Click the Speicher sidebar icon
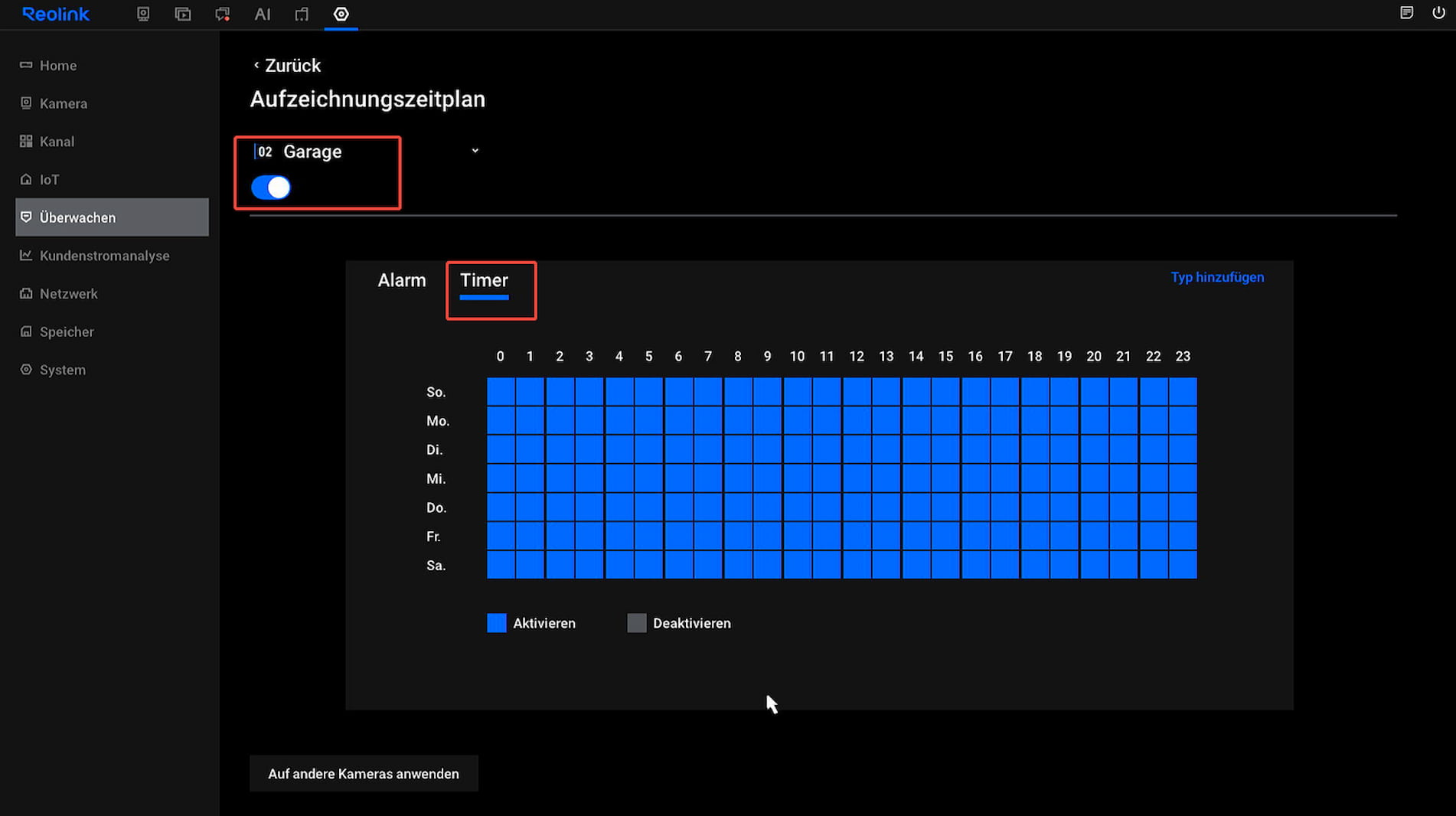This screenshot has width=1456, height=816. (26, 331)
